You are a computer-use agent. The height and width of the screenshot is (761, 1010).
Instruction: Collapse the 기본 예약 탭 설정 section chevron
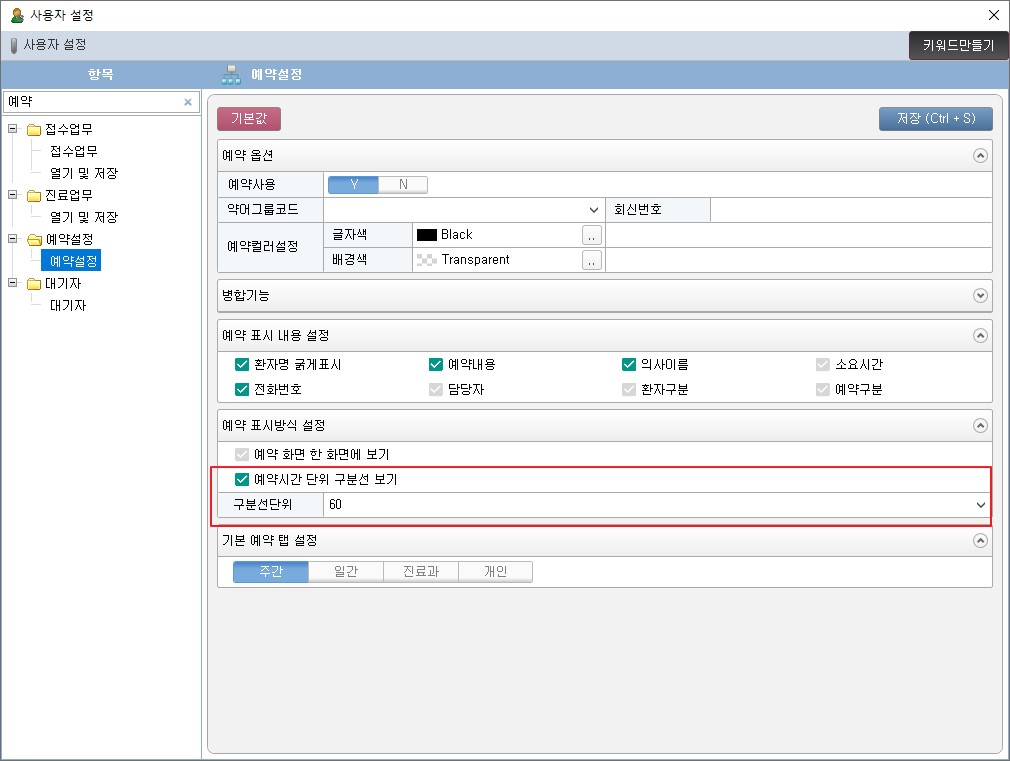coord(980,540)
